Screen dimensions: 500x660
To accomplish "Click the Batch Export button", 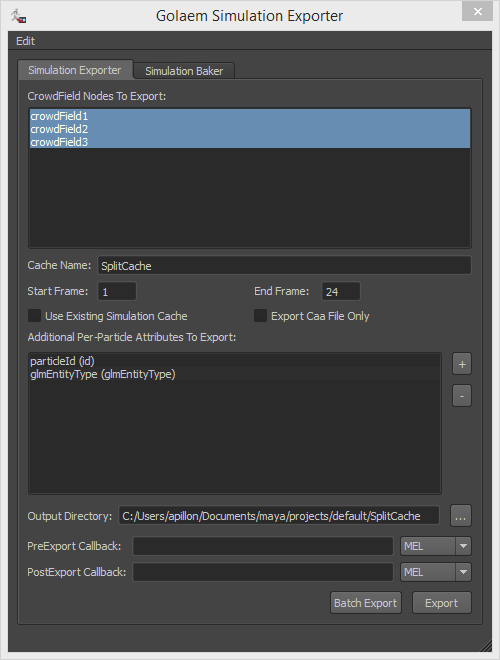I will click(366, 603).
